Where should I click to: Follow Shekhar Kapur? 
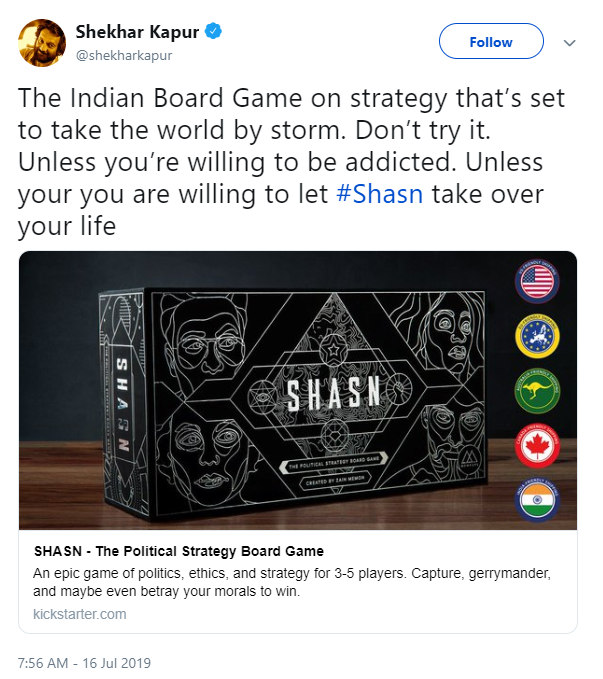[491, 42]
